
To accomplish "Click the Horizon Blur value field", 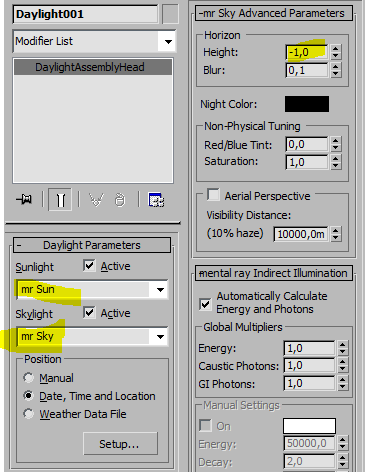I will pos(307,70).
